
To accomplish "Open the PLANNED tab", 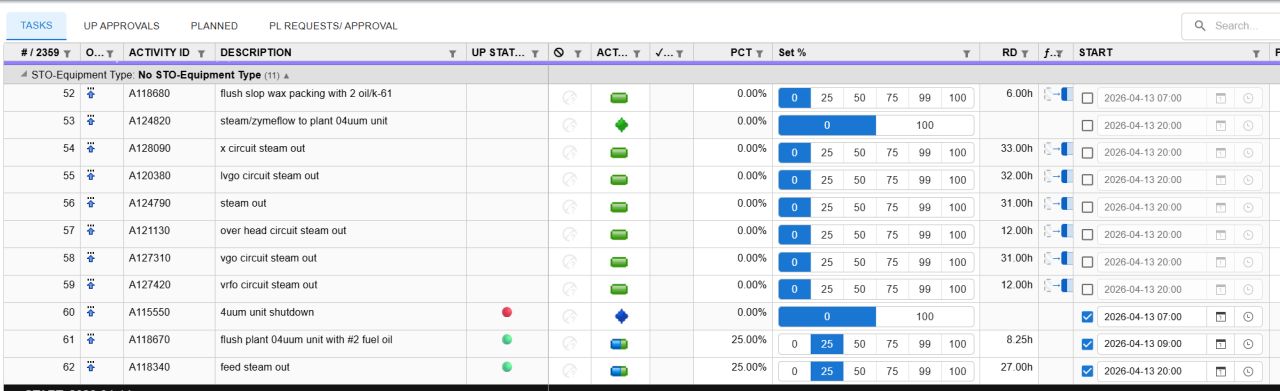I will [x=214, y=26].
